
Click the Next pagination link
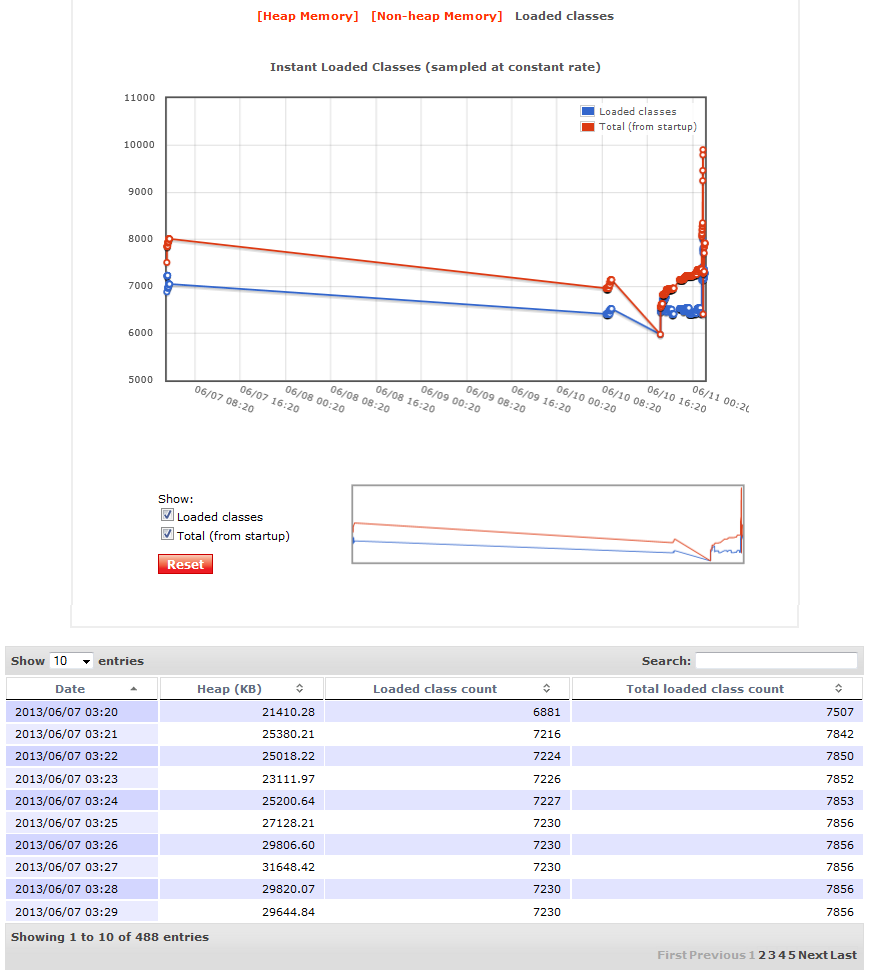point(813,955)
